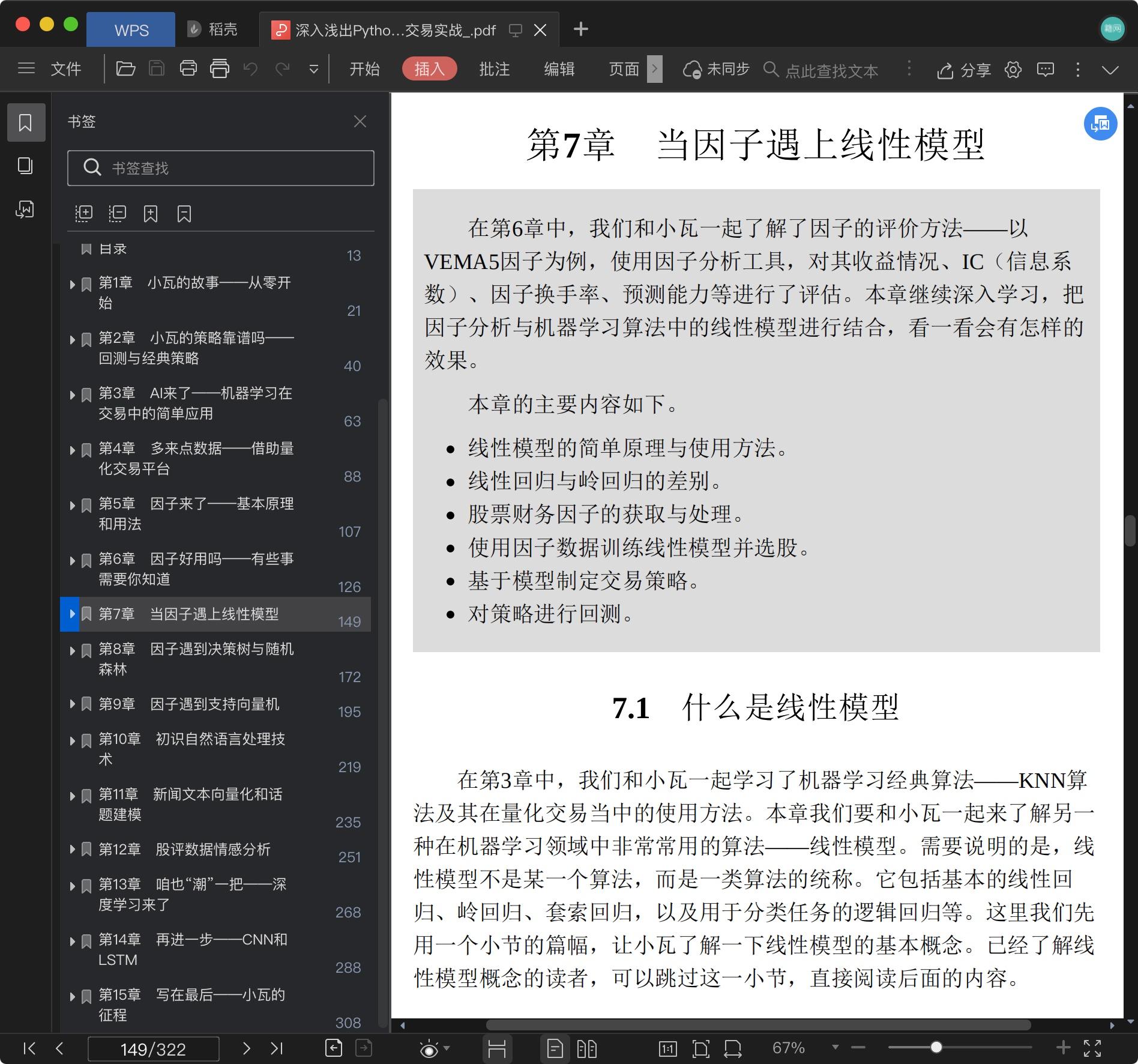Image resolution: width=1138 pixels, height=1064 pixels.
Task: Open the page thumbnails sidebar icon
Action: [25, 166]
